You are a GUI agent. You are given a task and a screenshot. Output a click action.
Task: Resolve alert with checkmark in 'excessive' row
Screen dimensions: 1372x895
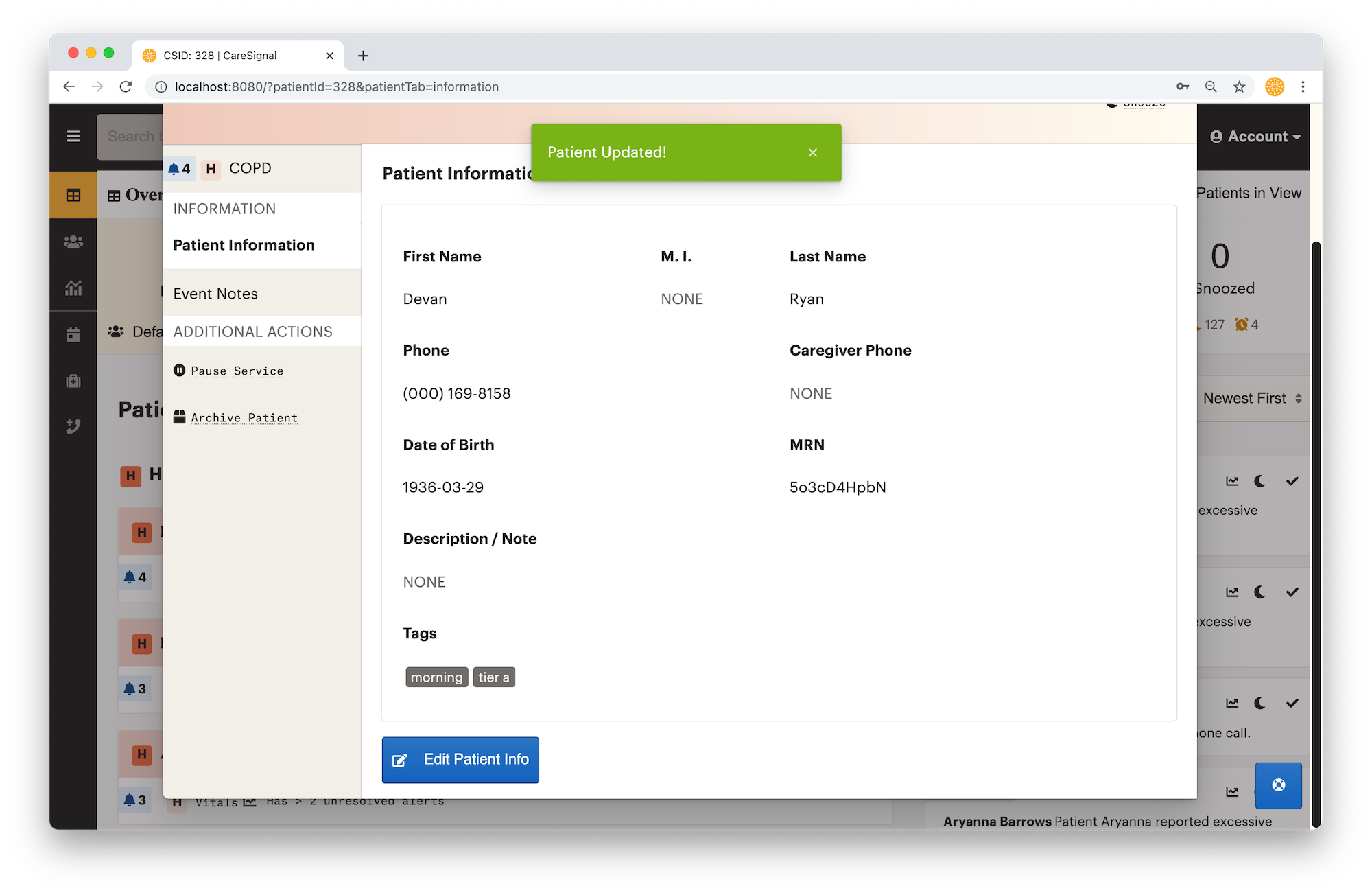1292,481
